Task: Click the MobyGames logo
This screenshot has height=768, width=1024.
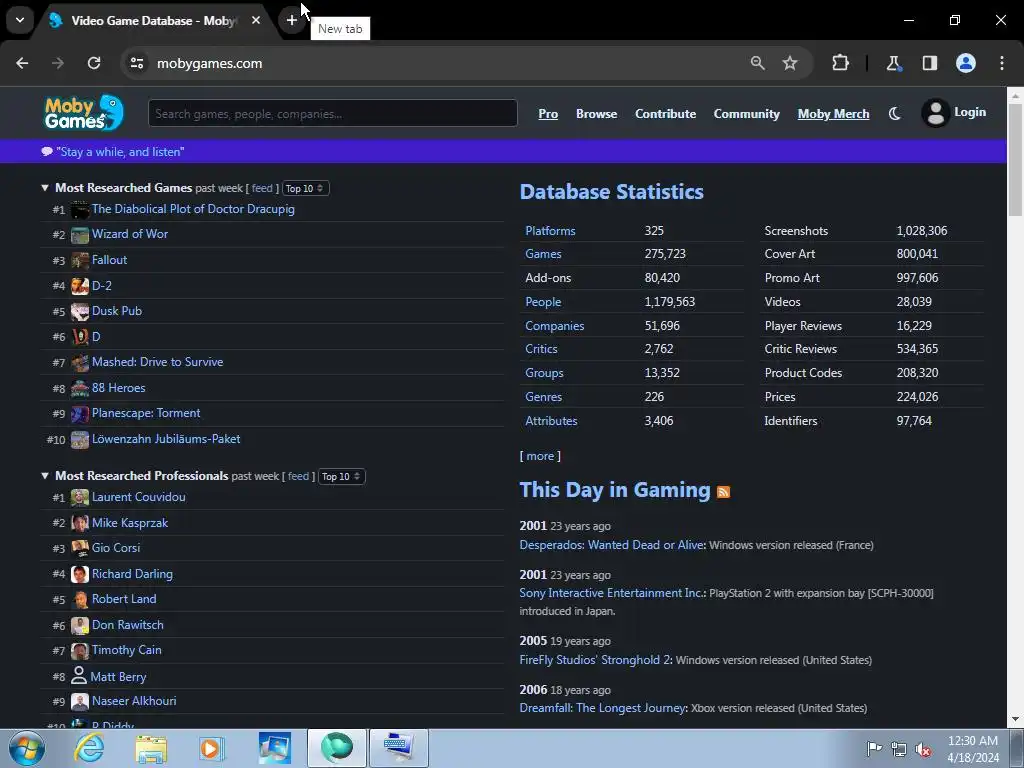Action: coord(84,113)
